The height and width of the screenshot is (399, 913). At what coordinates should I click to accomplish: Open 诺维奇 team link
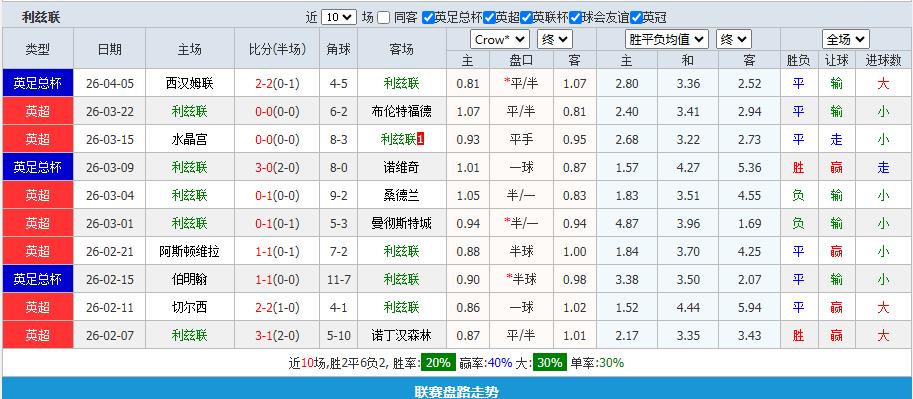coord(402,167)
